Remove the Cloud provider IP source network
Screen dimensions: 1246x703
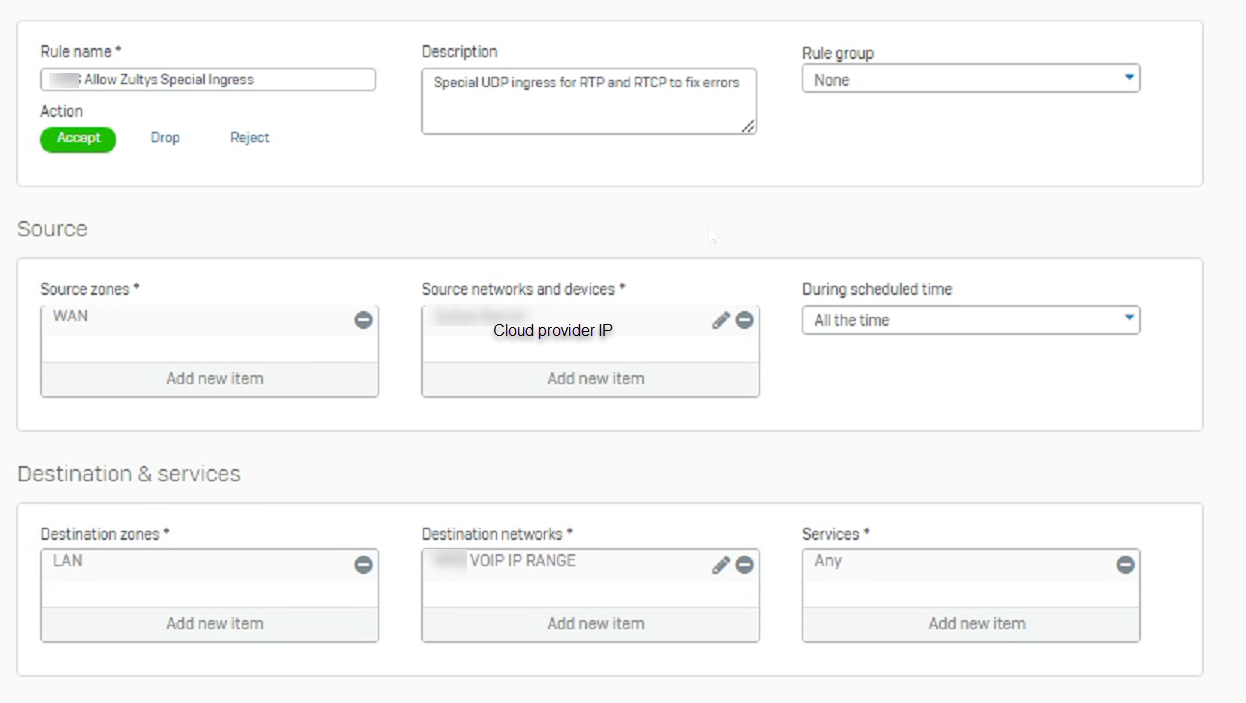click(744, 320)
